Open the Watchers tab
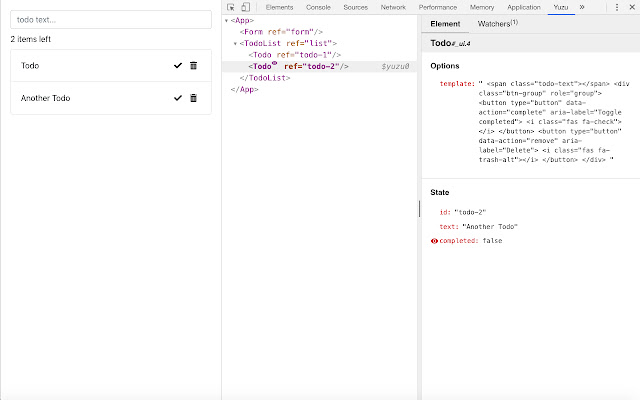Image resolution: width=640 pixels, height=400 pixels. 497,24
